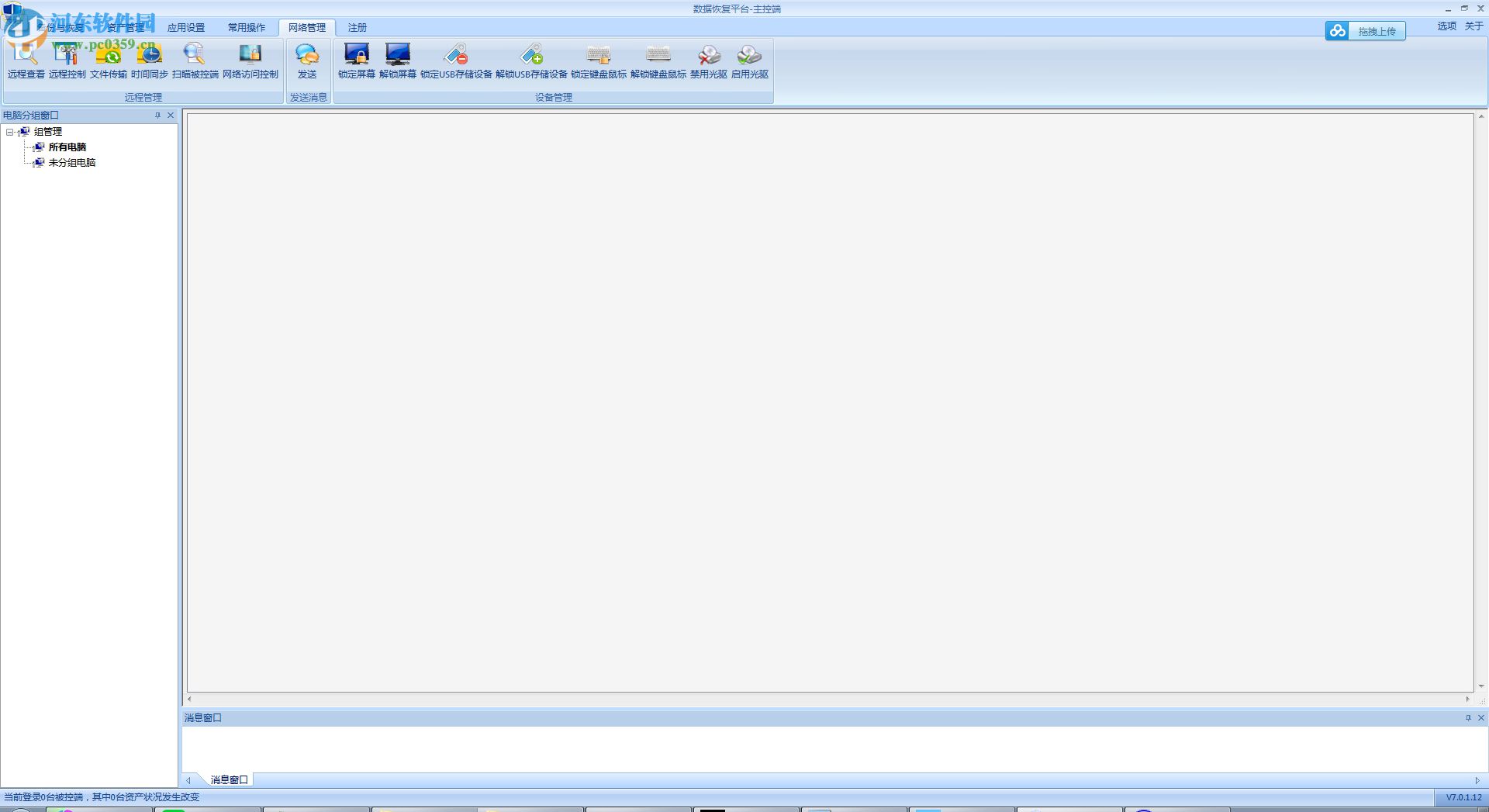
Task: Click the main view scroll-down arrow
Action: pos(1481,686)
